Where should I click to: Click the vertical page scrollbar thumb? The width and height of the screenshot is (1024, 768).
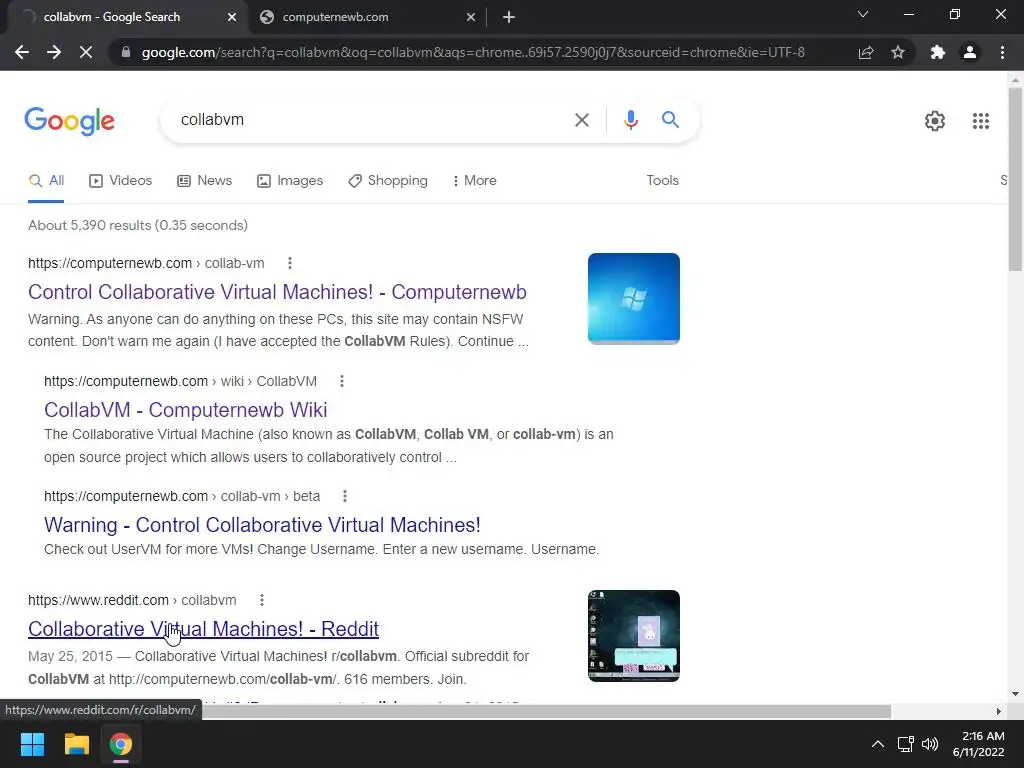1015,178
